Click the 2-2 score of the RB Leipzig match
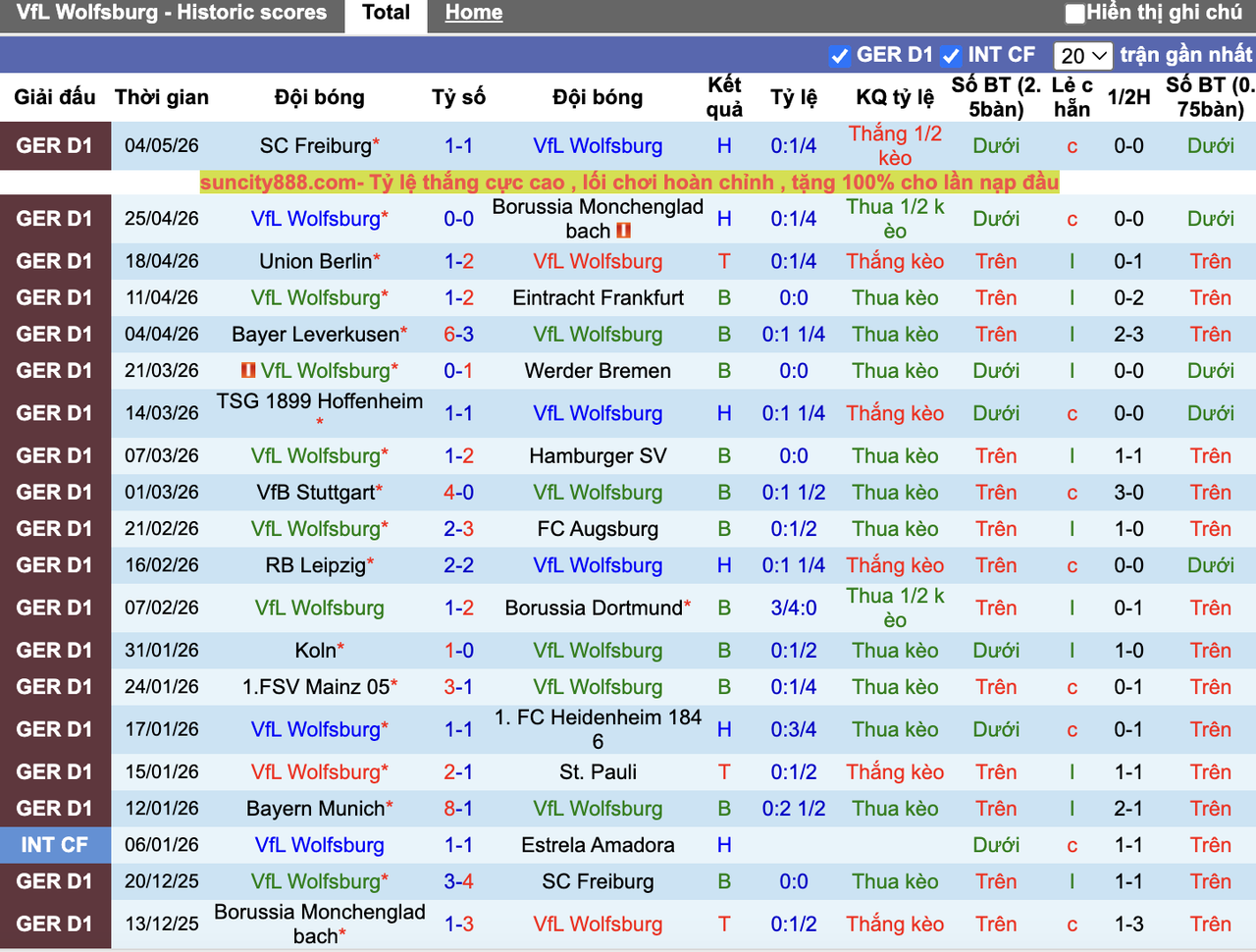The image size is (1256, 952). point(458,564)
